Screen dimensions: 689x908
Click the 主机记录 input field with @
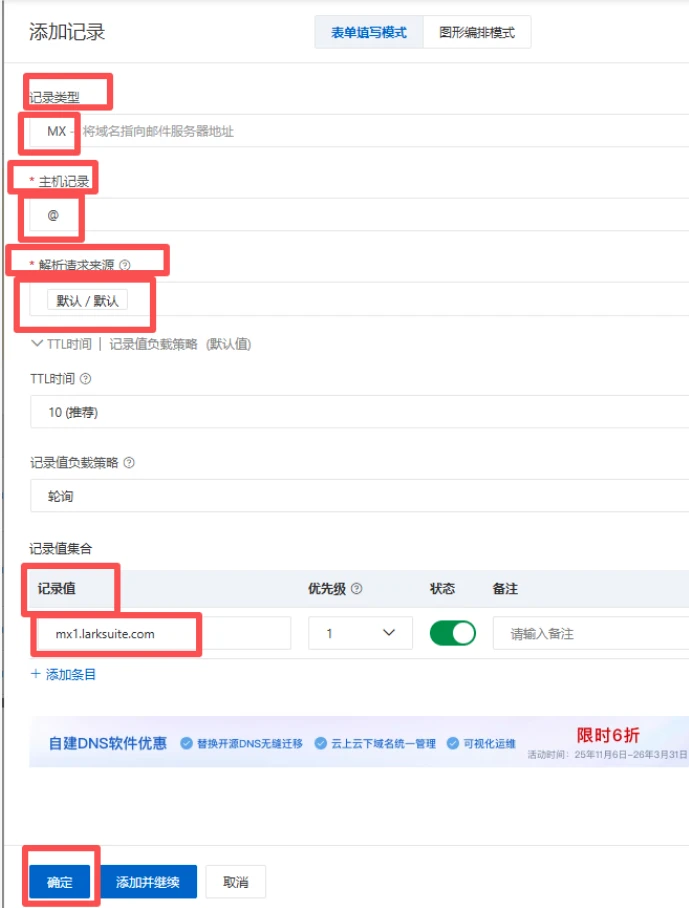359,215
